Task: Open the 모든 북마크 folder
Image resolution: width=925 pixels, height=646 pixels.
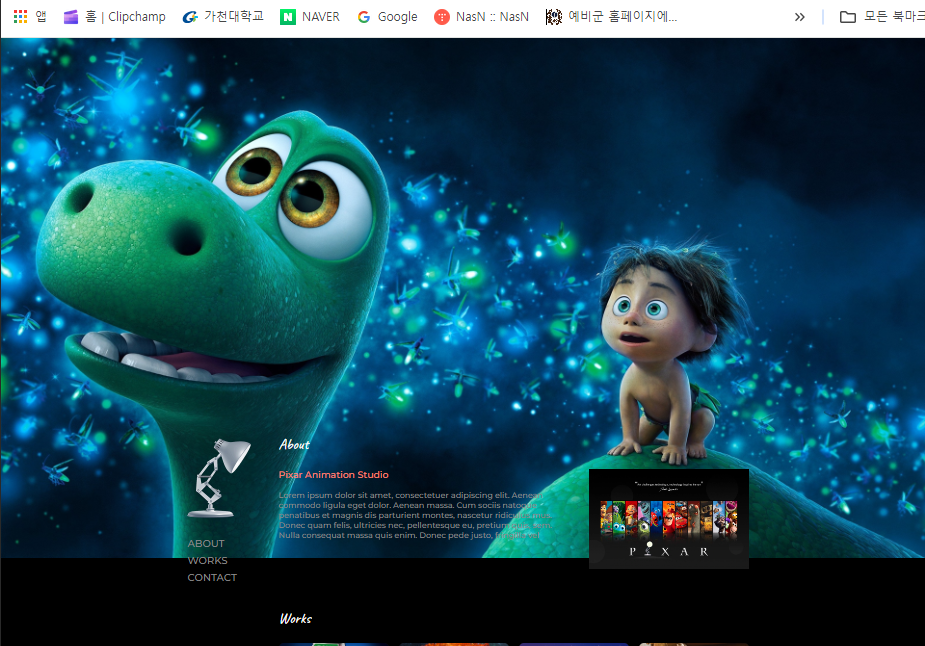Action: point(881,17)
